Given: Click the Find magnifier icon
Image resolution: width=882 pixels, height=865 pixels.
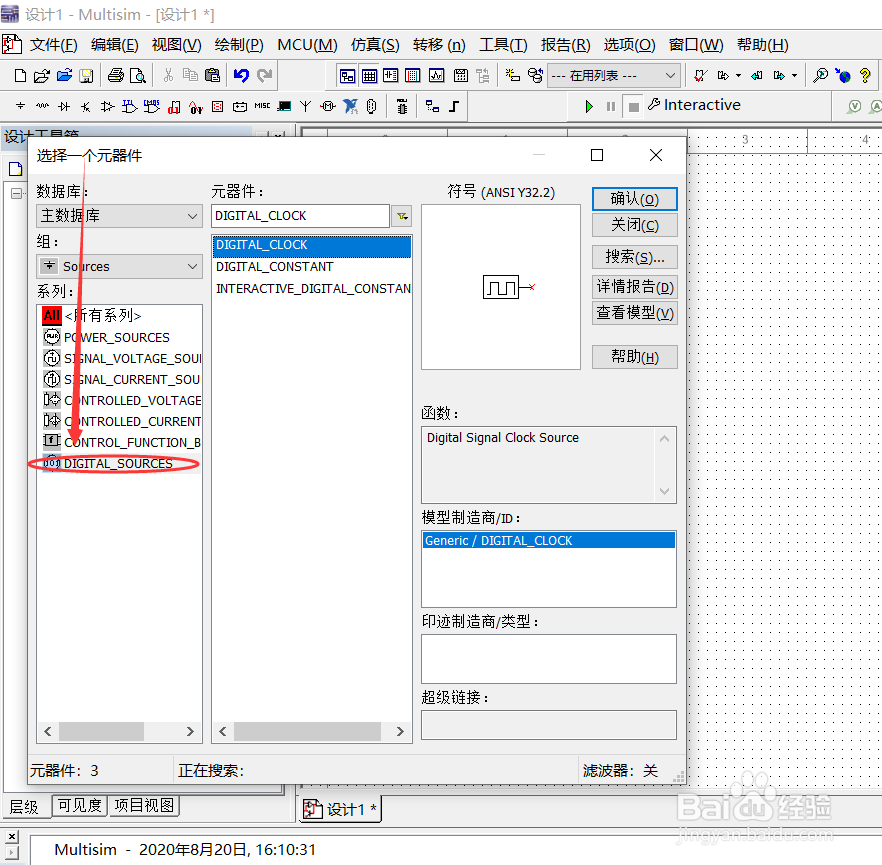Looking at the screenshot, I should tap(821, 75).
